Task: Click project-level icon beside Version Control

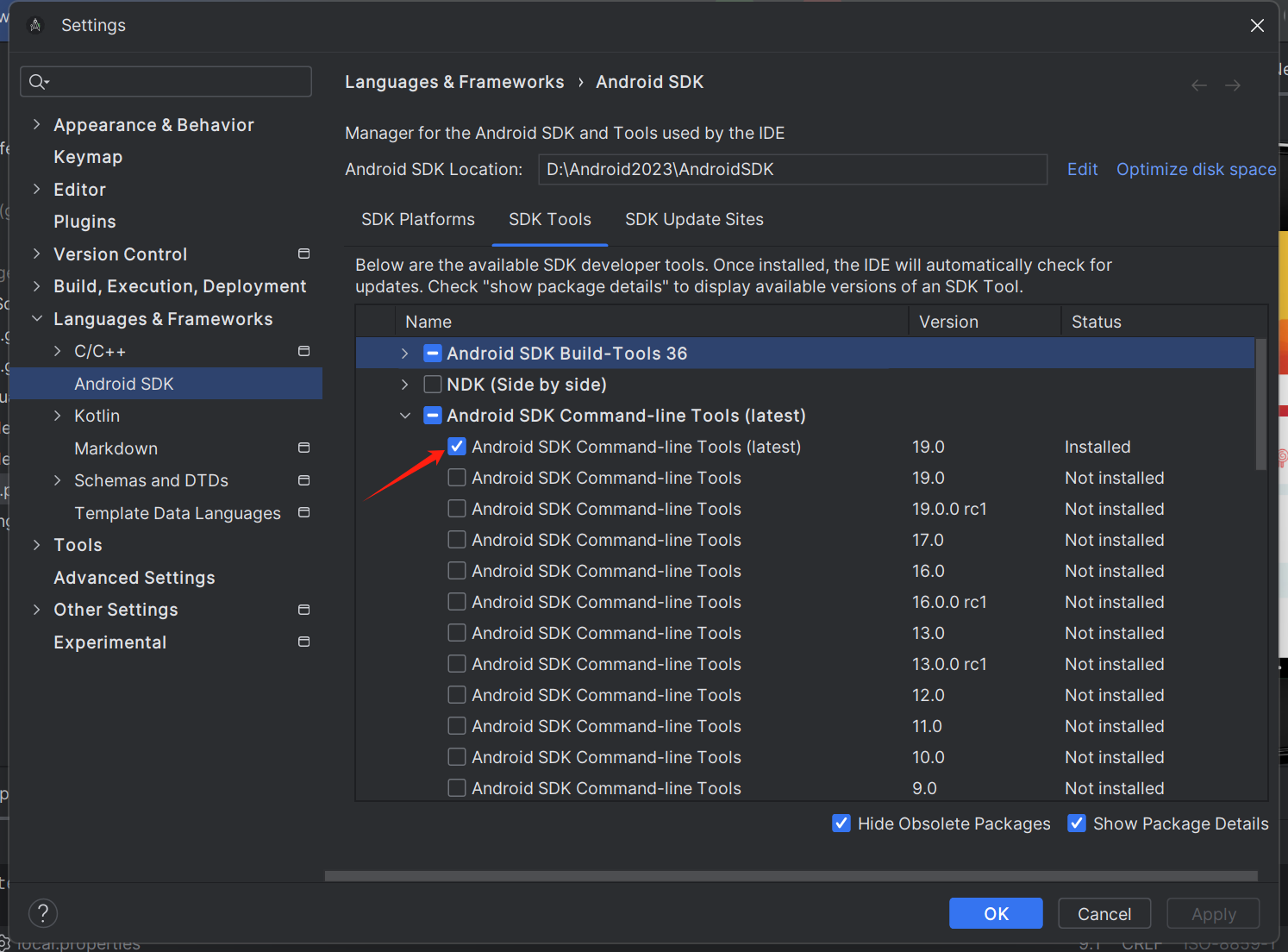Action: [303, 254]
